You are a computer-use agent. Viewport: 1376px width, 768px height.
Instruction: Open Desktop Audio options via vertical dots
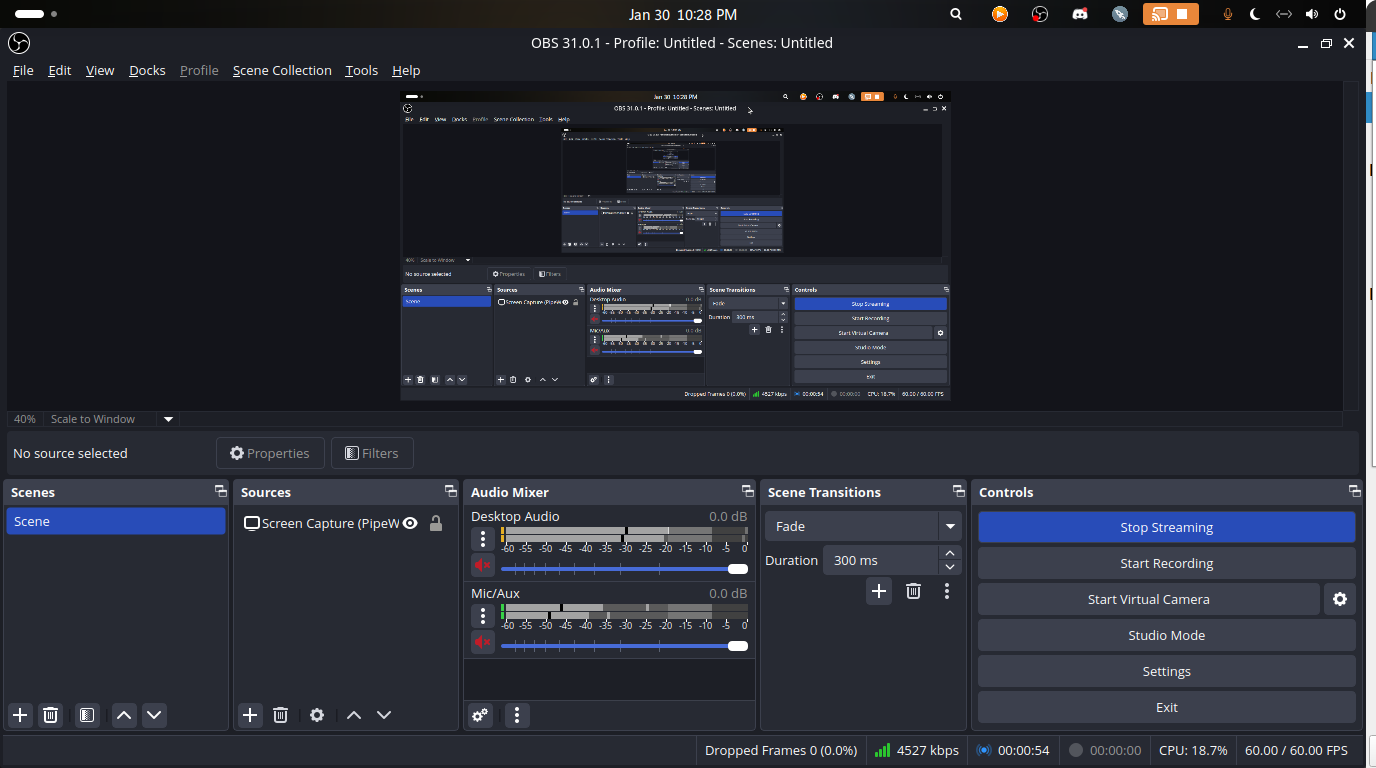pos(483,538)
